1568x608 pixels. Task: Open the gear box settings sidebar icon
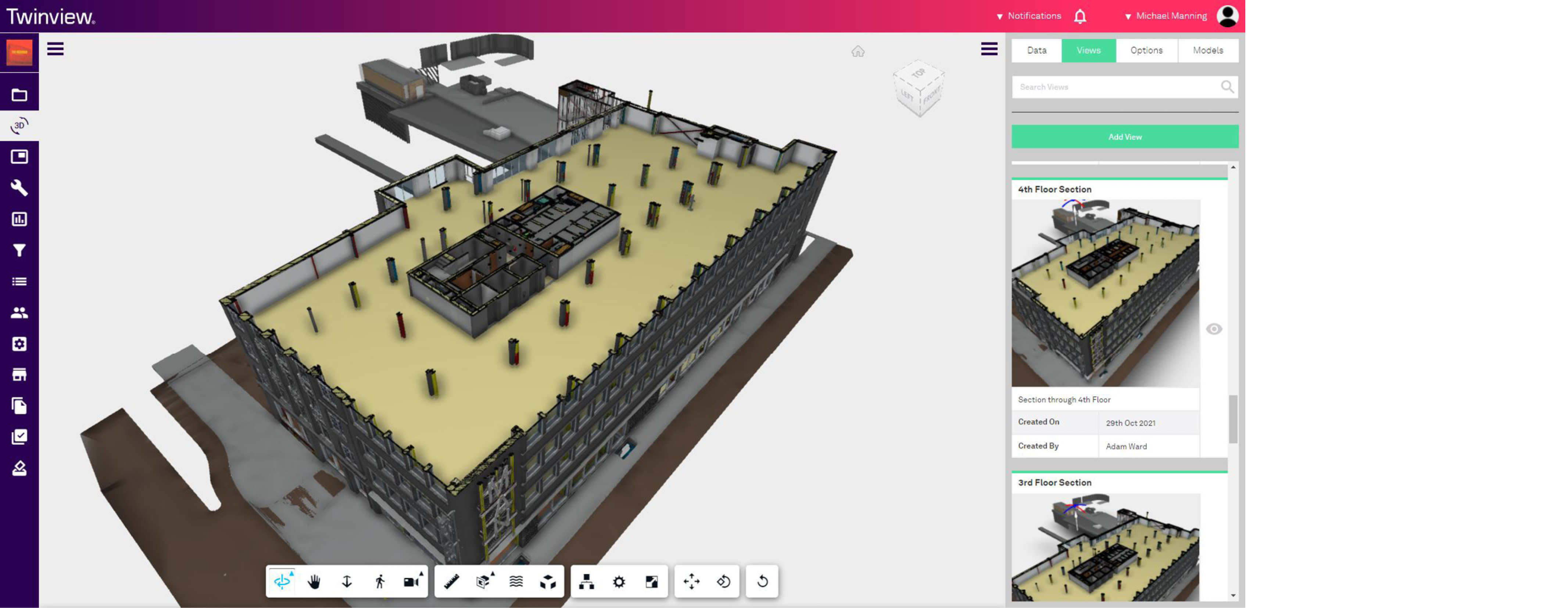tap(19, 344)
